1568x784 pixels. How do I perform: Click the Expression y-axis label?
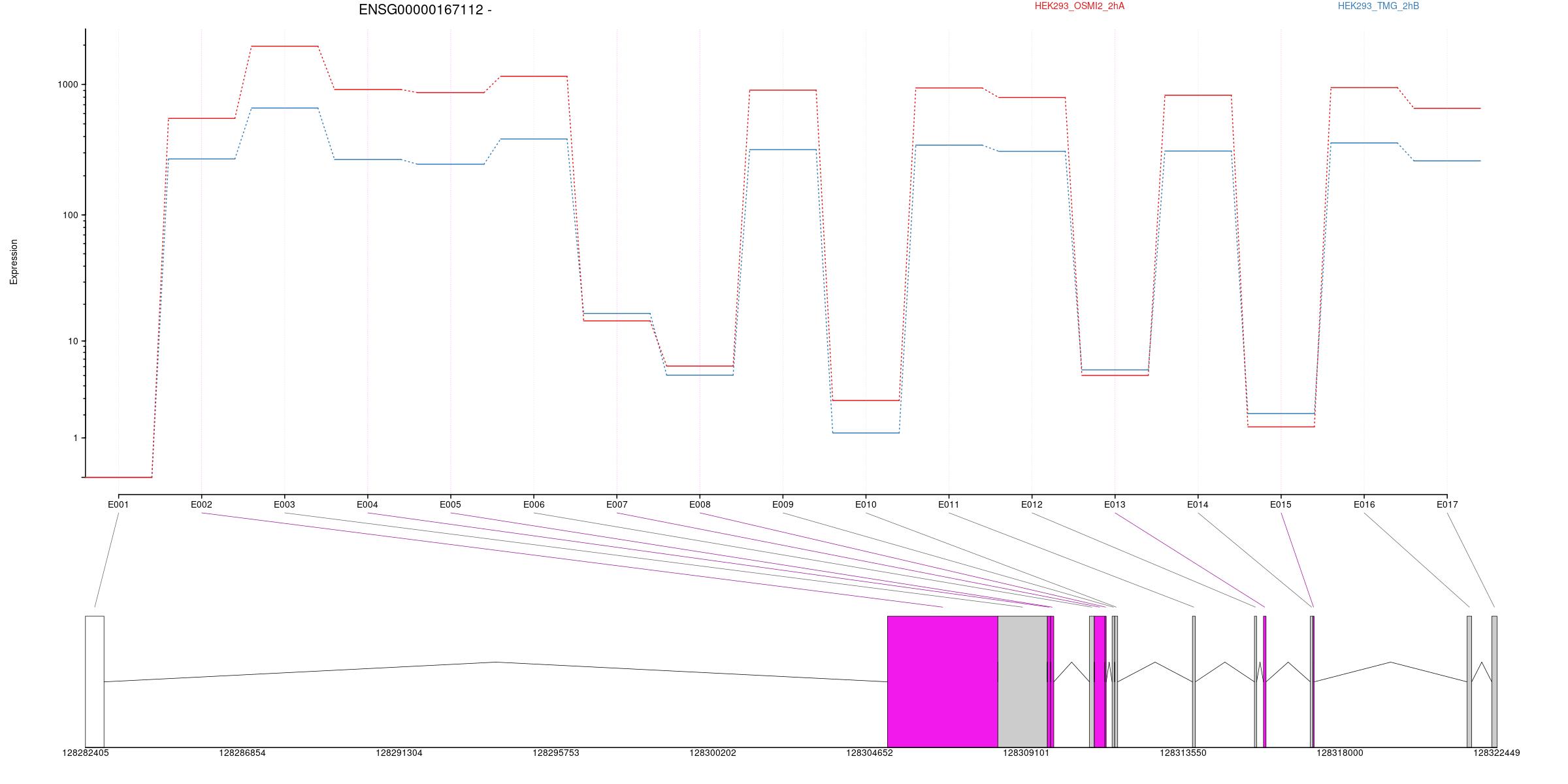[14, 262]
